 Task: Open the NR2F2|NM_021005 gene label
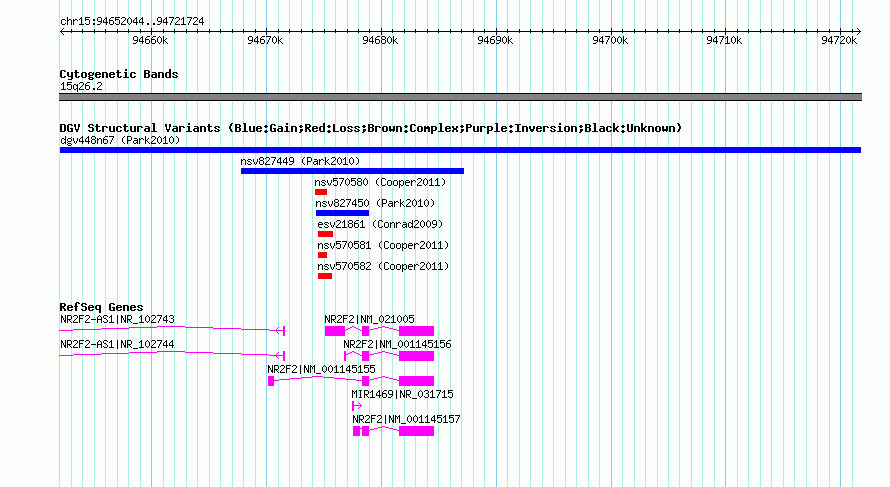point(370,319)
